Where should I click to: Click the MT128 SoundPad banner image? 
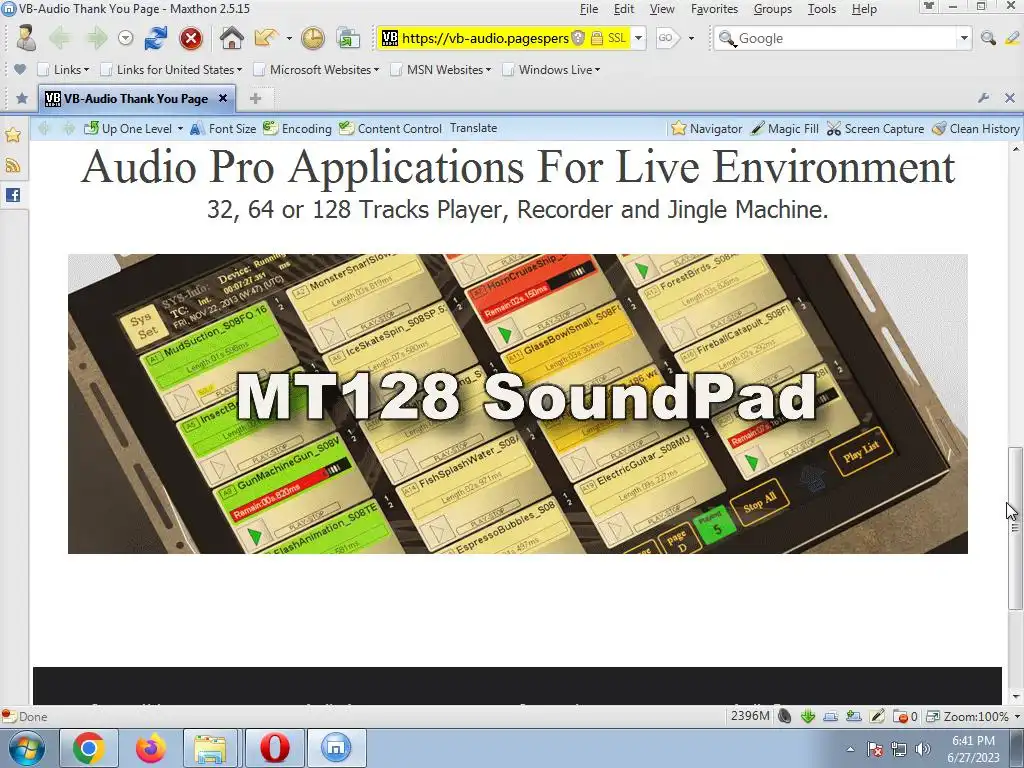tap(517, 404)
